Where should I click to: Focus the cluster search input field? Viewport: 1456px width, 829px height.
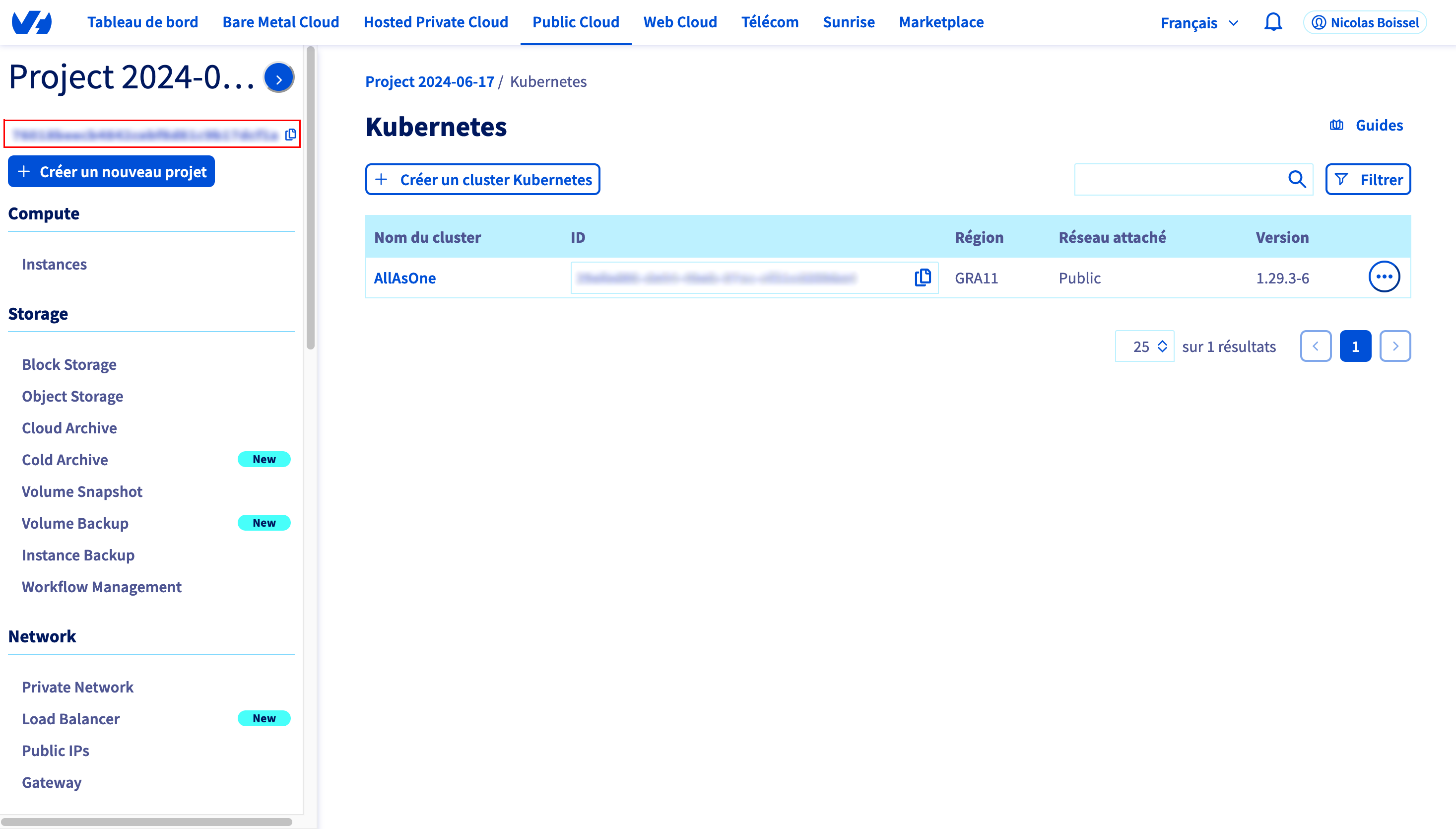tap(1178, 180)
